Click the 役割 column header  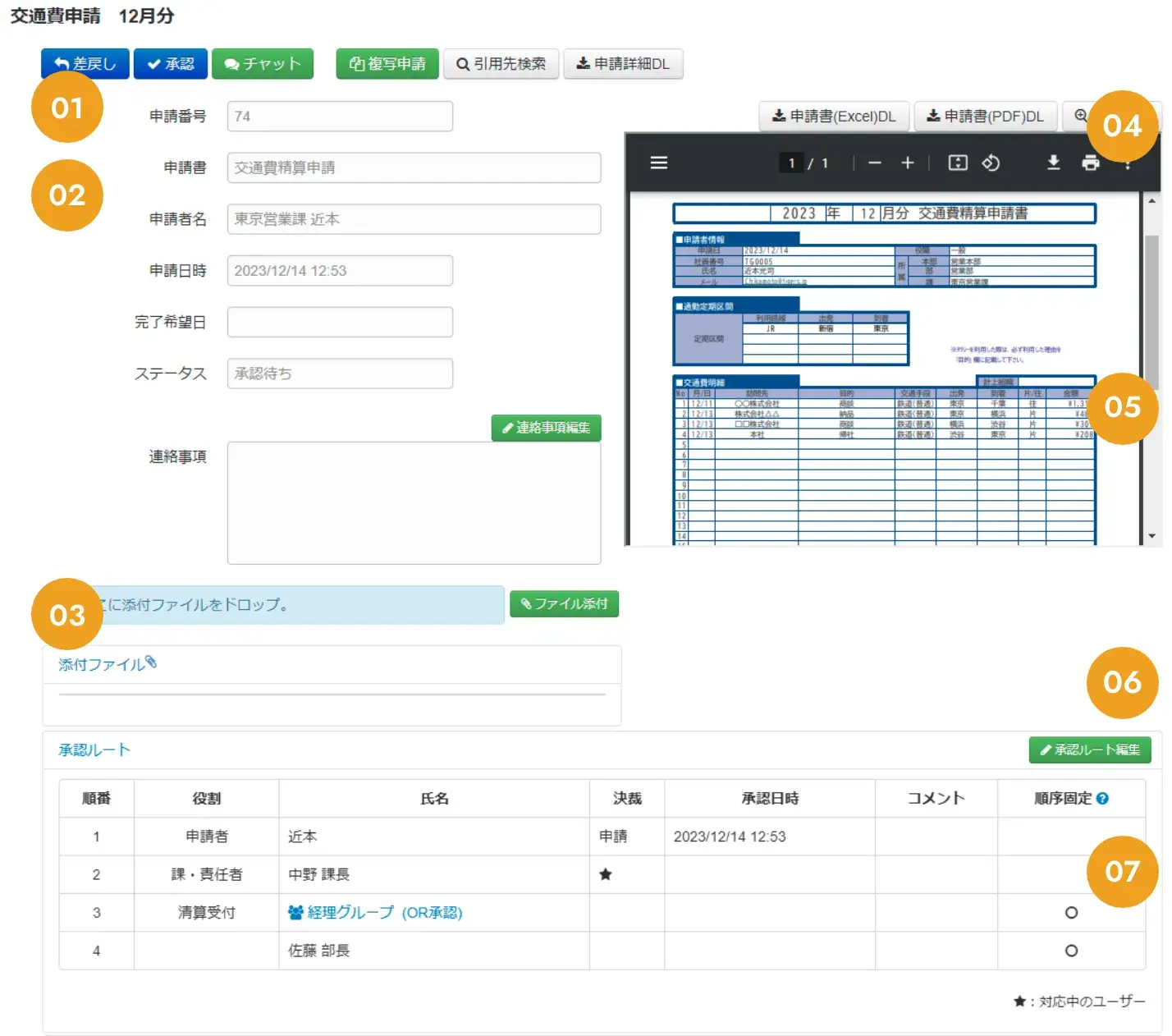tap(207, 798)
